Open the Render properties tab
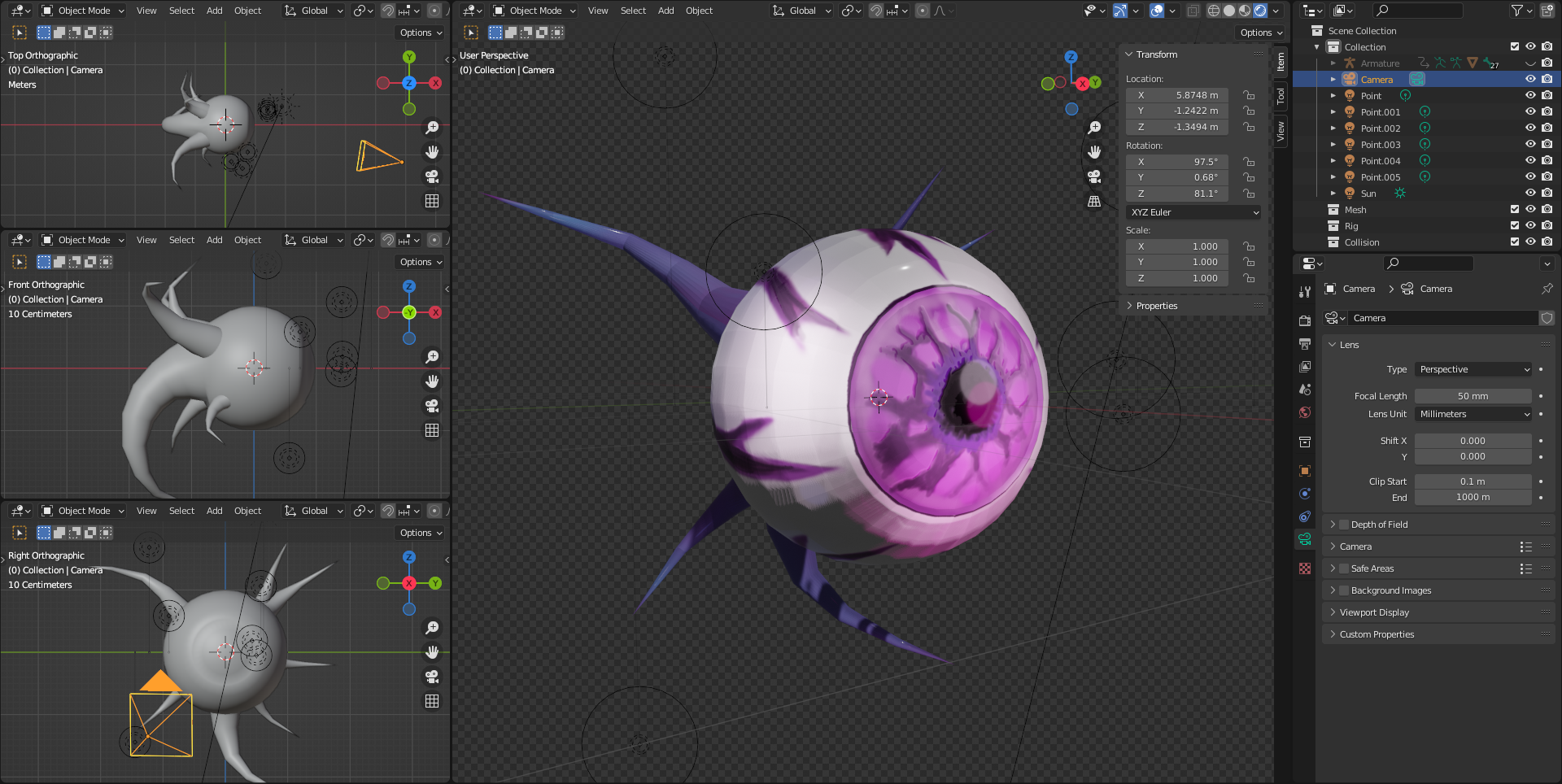This screenshot has width=1562, height=784. 1305,321
